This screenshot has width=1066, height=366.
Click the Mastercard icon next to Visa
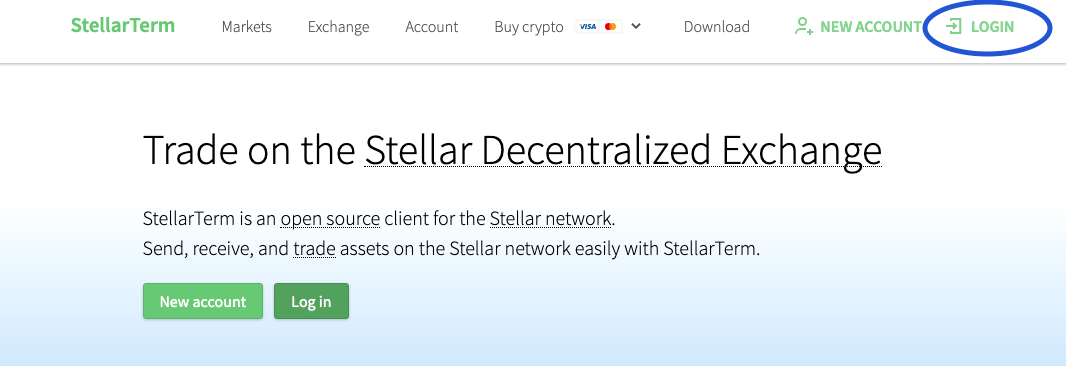(x=610, y=27)
